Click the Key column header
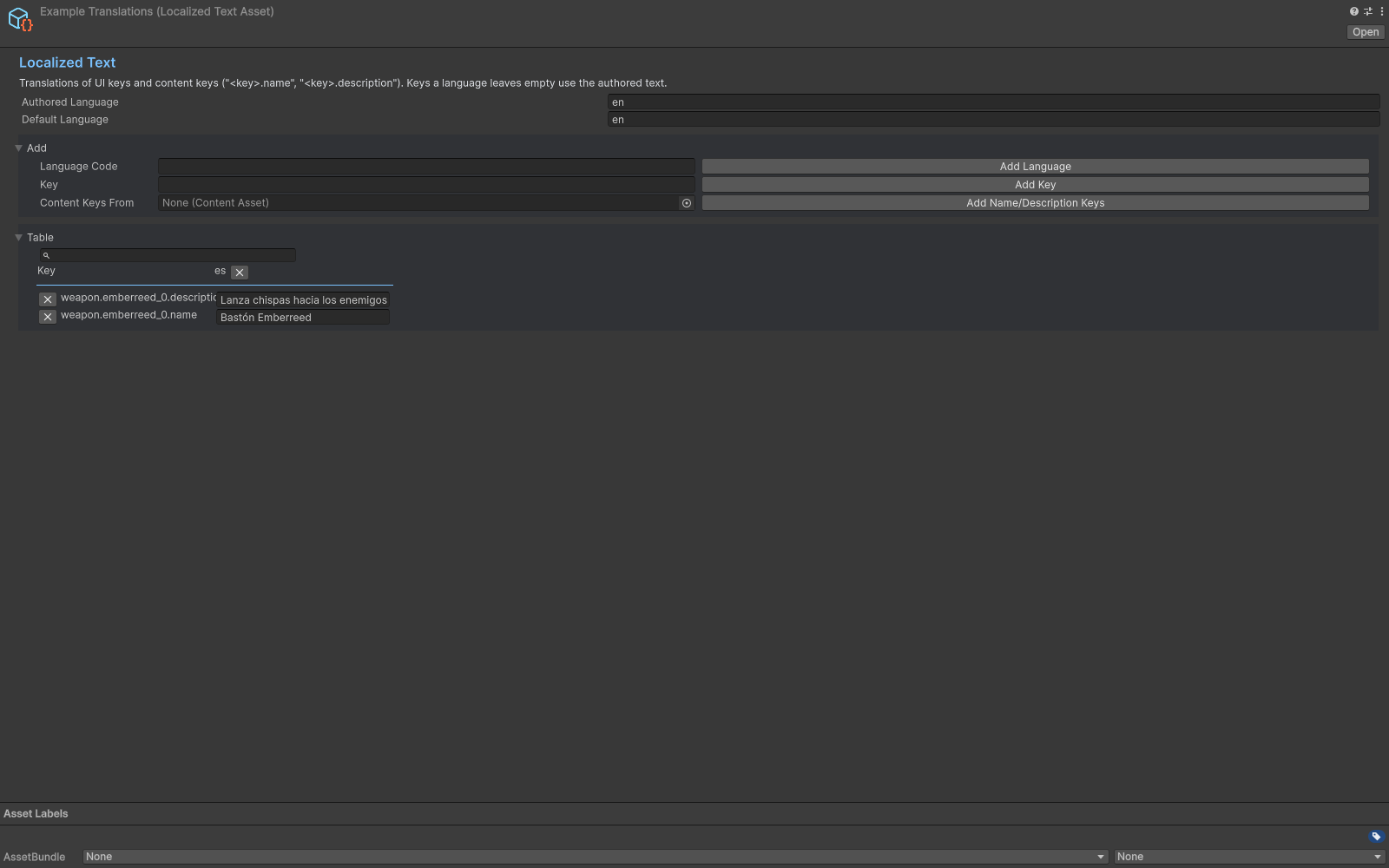This screenshot has width=1389, height=868. [x=46, y=271]
